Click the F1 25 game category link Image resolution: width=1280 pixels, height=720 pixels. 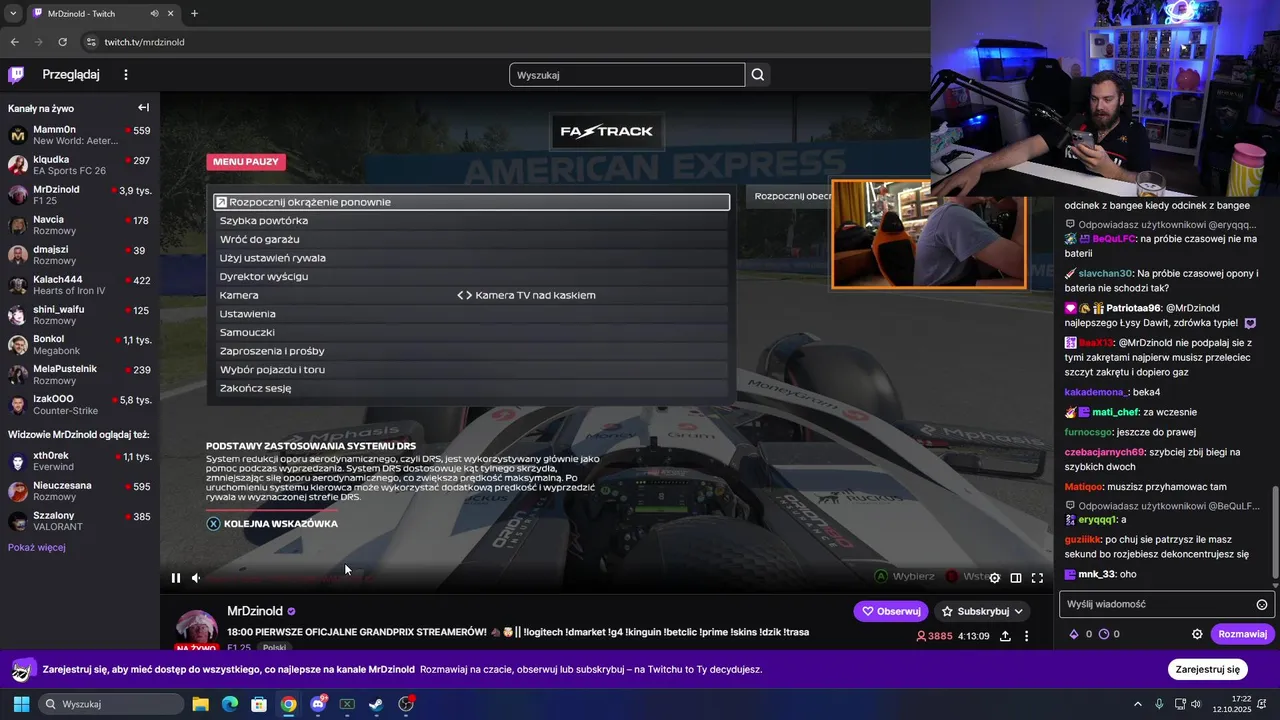[x=239, y=648]
